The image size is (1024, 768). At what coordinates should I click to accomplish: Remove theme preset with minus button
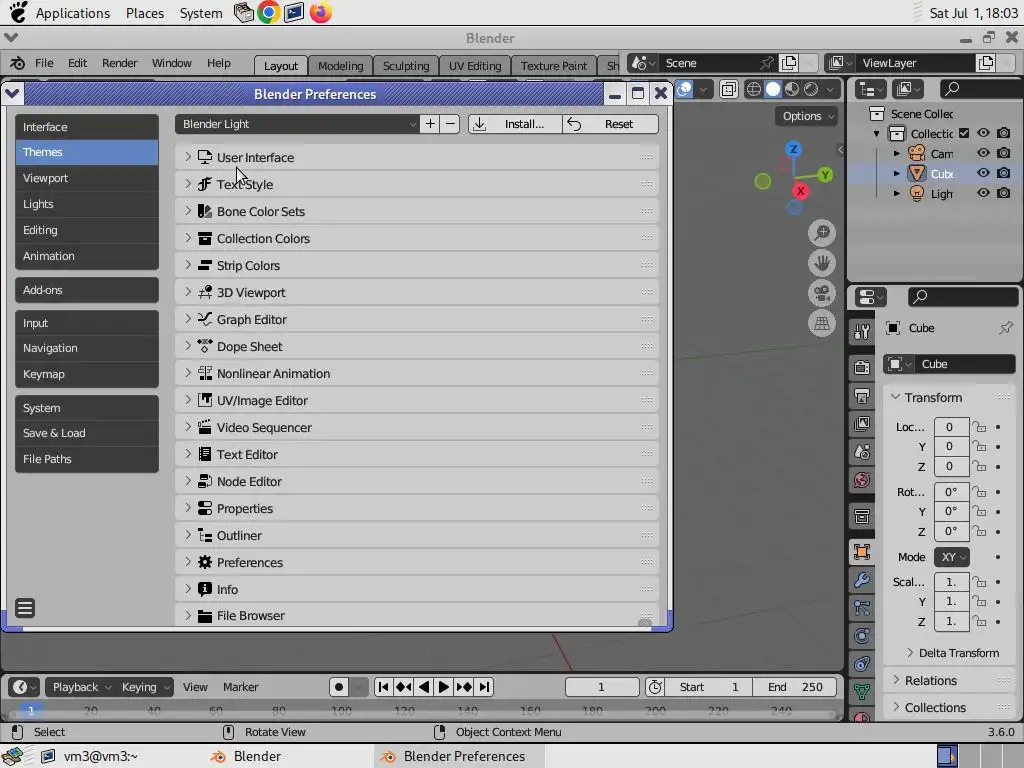tap(450, 124)
